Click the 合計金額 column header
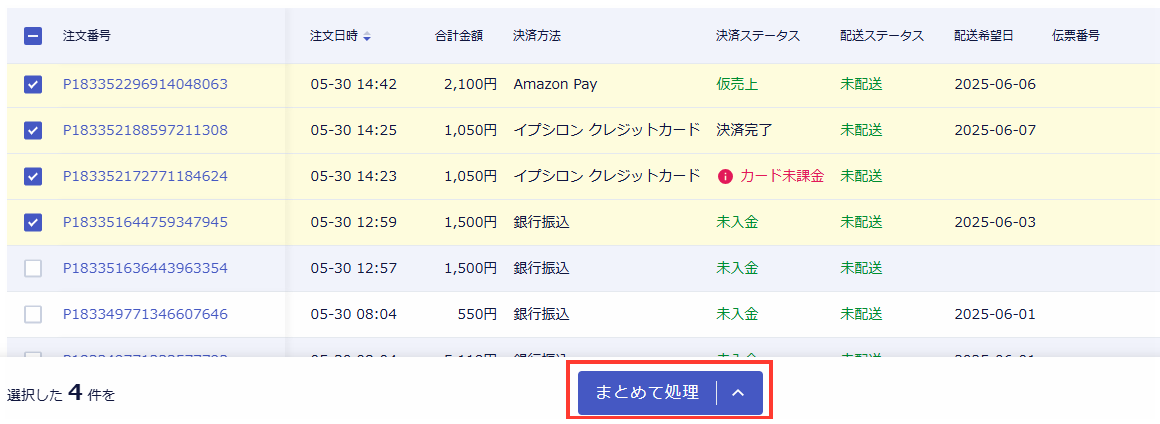The image size is (1160, 424). 459,36
